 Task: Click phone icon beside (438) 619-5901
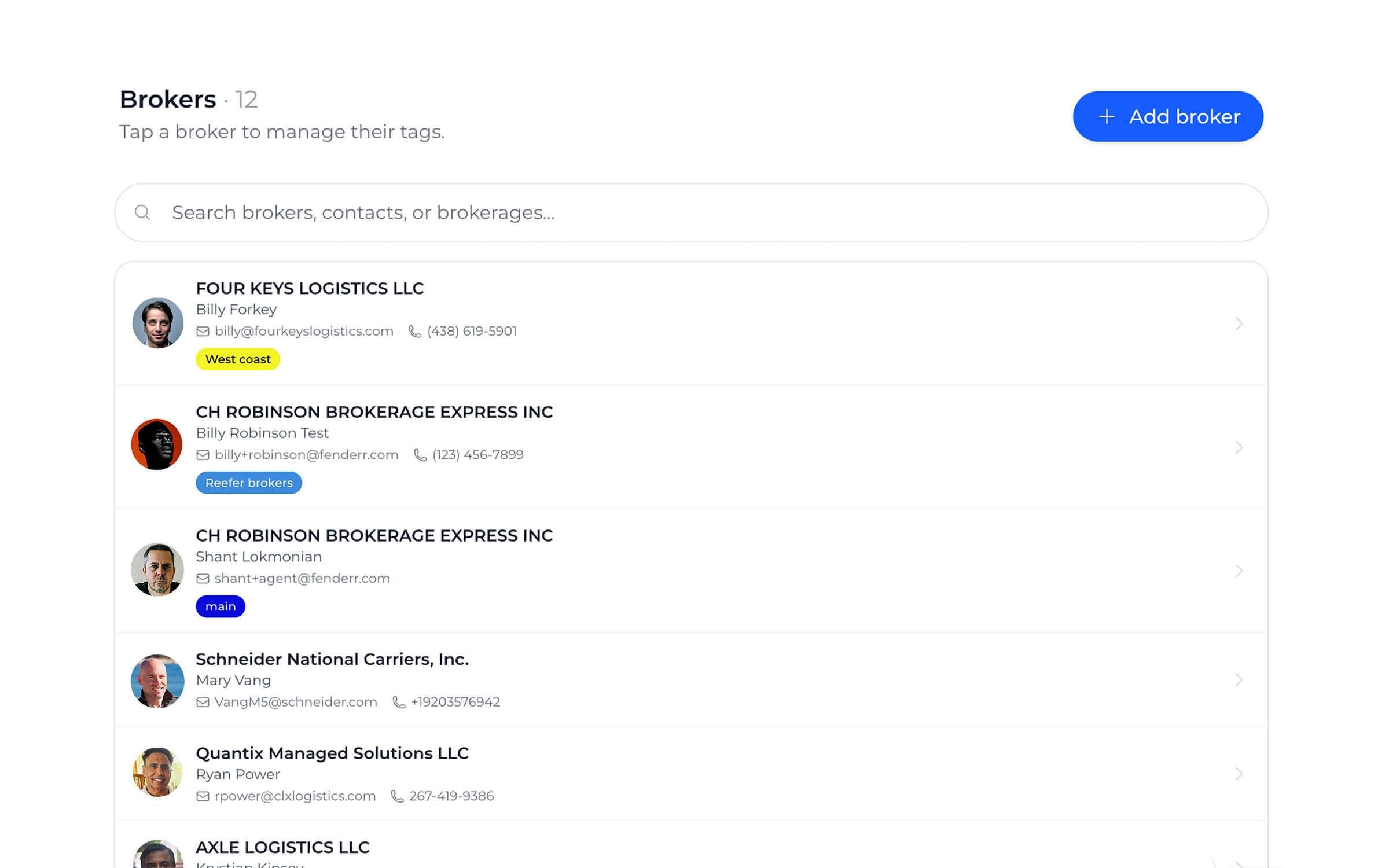pyautogui.click(x=415, y=332)
